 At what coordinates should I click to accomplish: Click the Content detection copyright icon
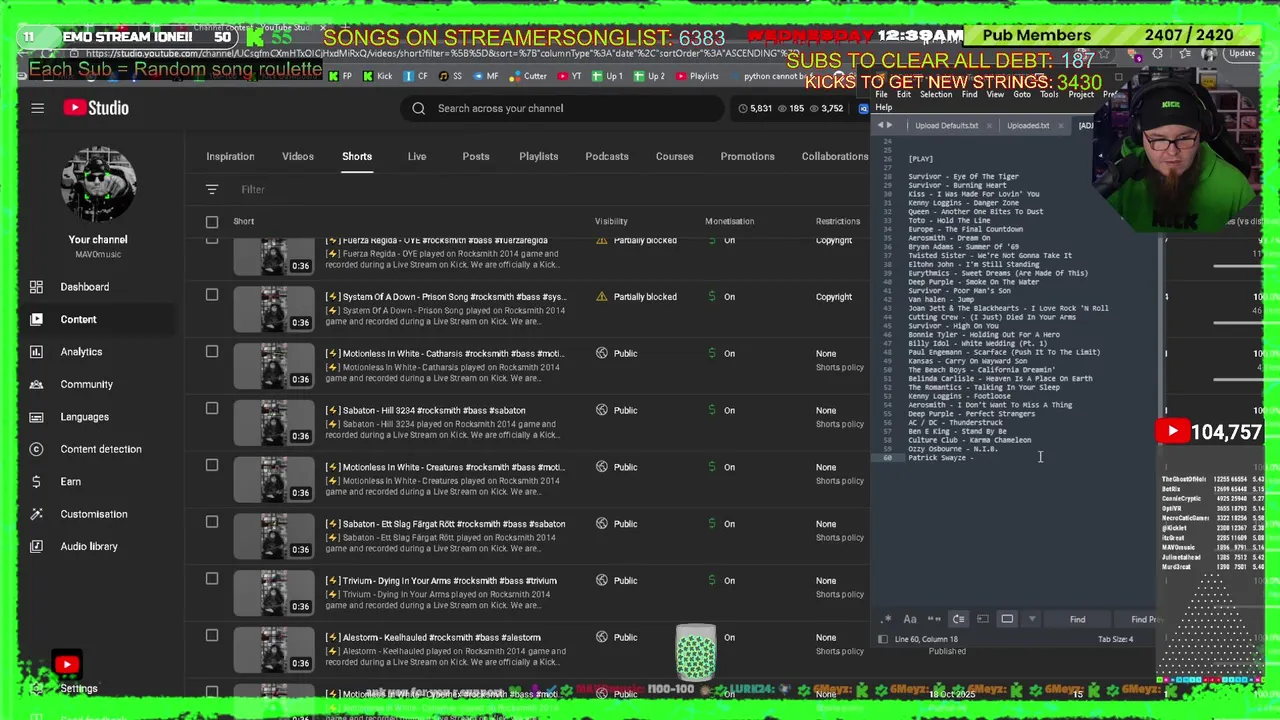click(x=36, y=449)
